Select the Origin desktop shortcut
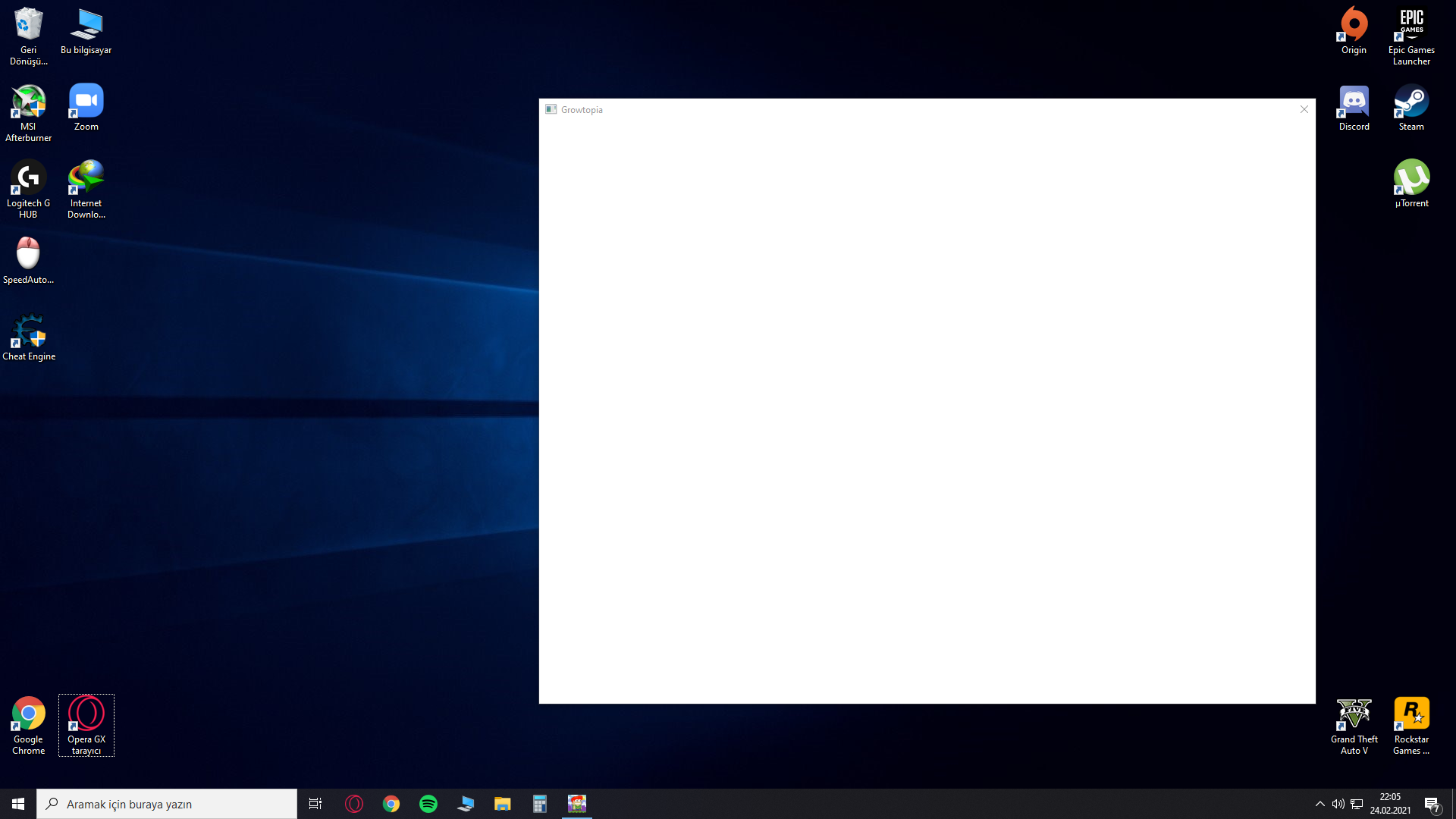1456x819 pixels. click(1354, 31)
